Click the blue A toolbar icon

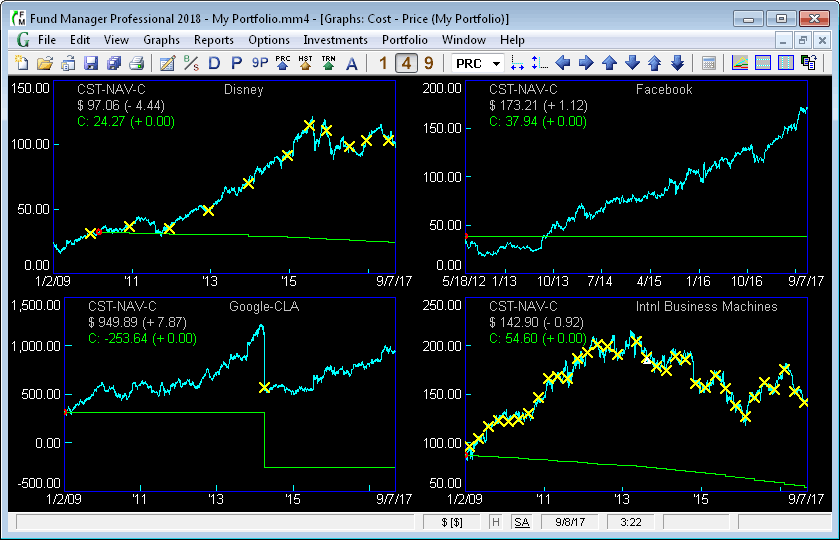coord(351,63)
